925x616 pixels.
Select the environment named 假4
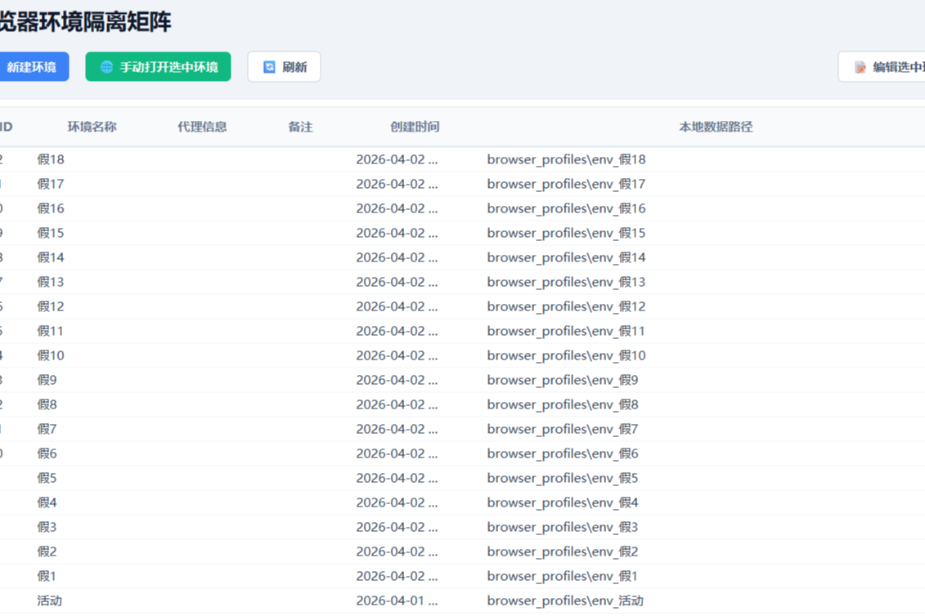click(x=47, y=502)
